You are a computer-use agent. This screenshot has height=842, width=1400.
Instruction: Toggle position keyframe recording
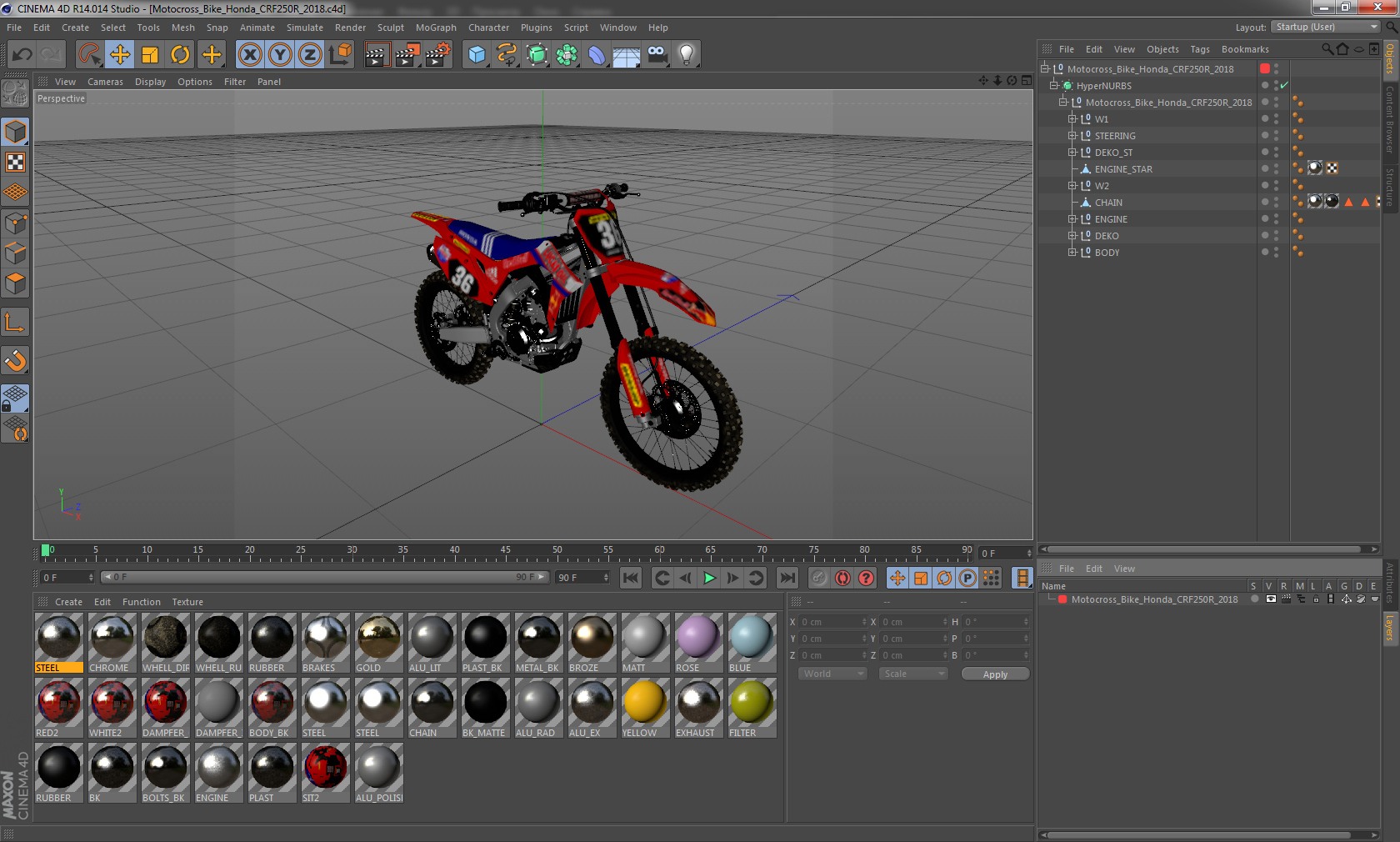(897, 578)
